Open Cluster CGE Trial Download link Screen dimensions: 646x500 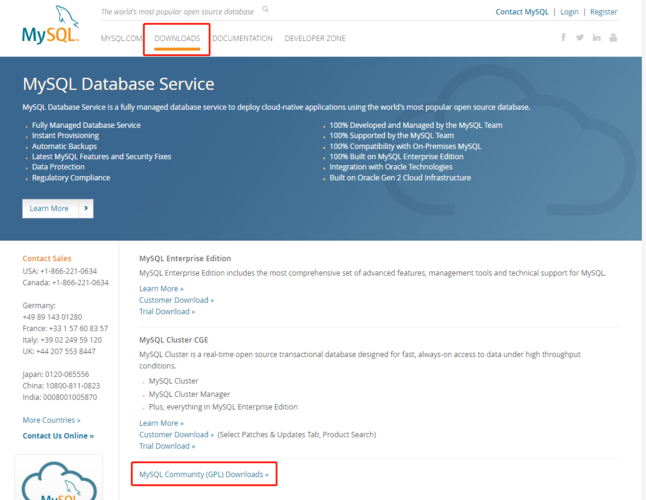pyautogui.click(x=167, y=446)
